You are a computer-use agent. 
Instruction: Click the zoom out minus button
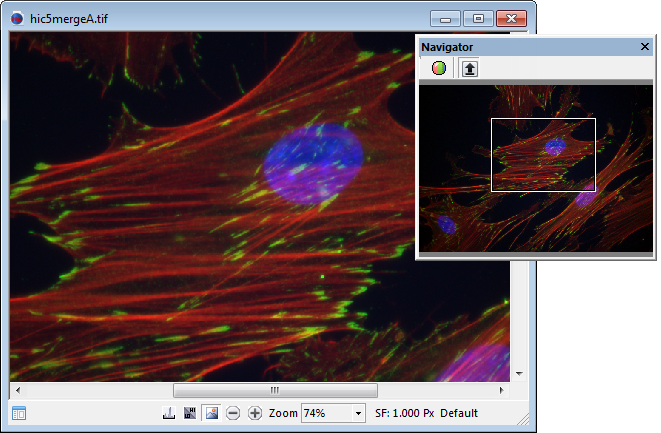(233, 413)
